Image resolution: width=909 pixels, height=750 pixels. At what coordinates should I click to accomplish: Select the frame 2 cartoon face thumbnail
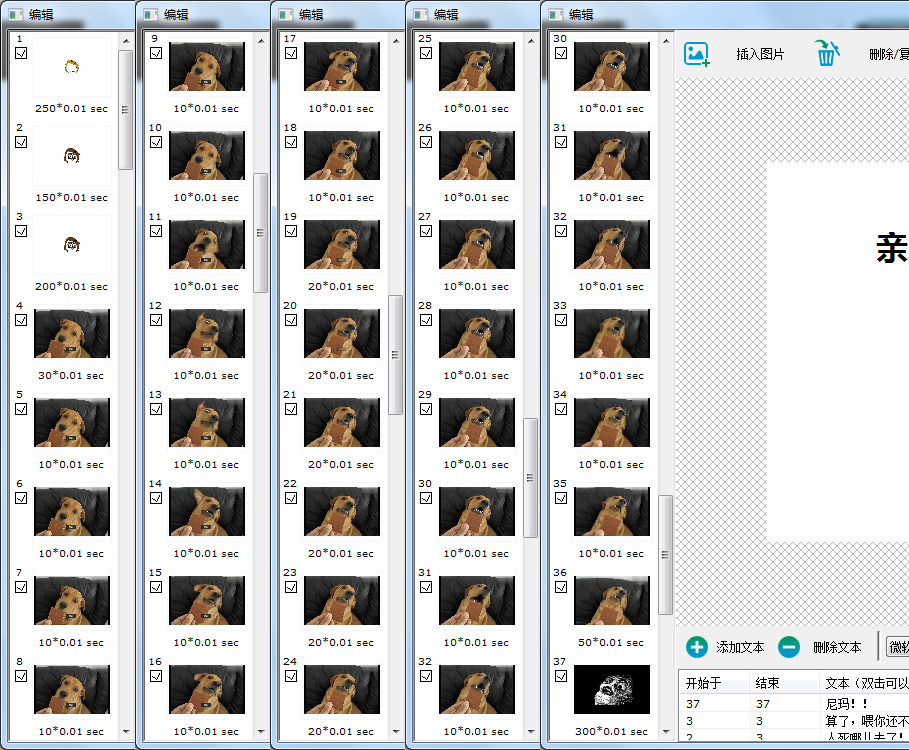(x=71, y=156)
